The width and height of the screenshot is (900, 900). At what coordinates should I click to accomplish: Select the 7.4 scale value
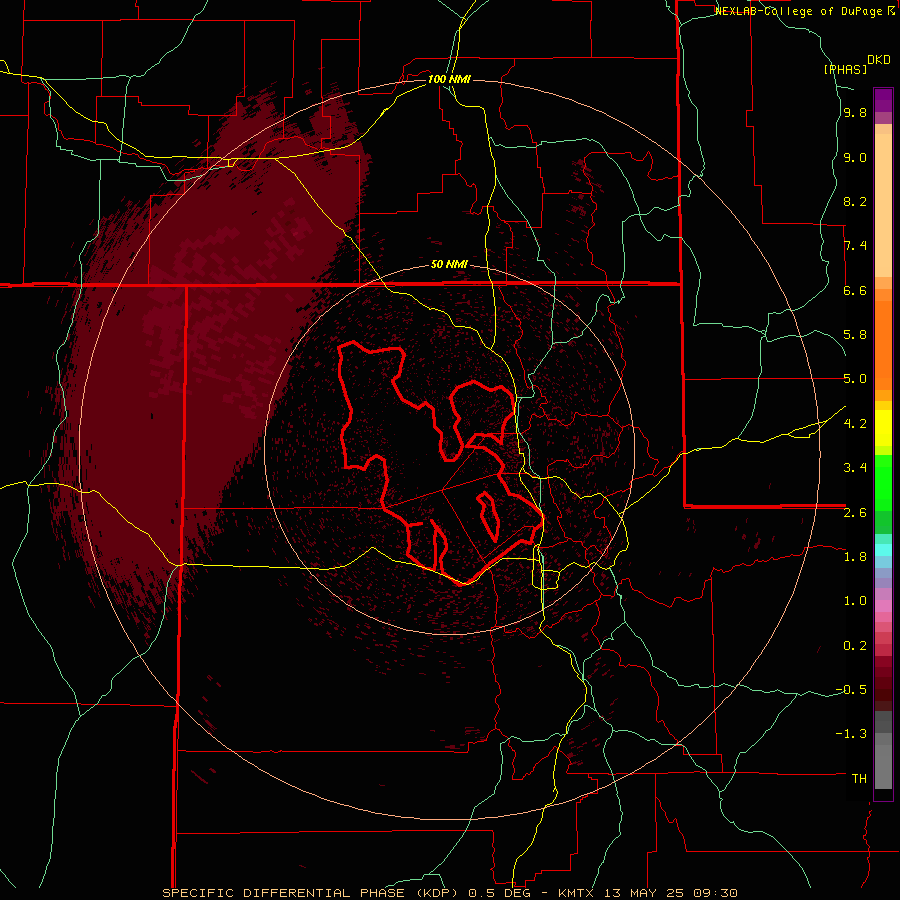[855, 246]
